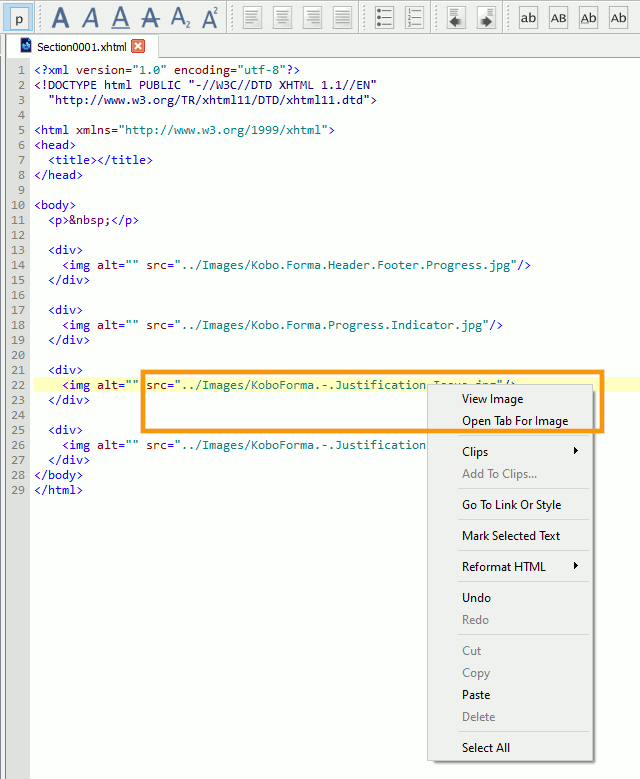Change case to lowercase (ab)

point(528,18)
